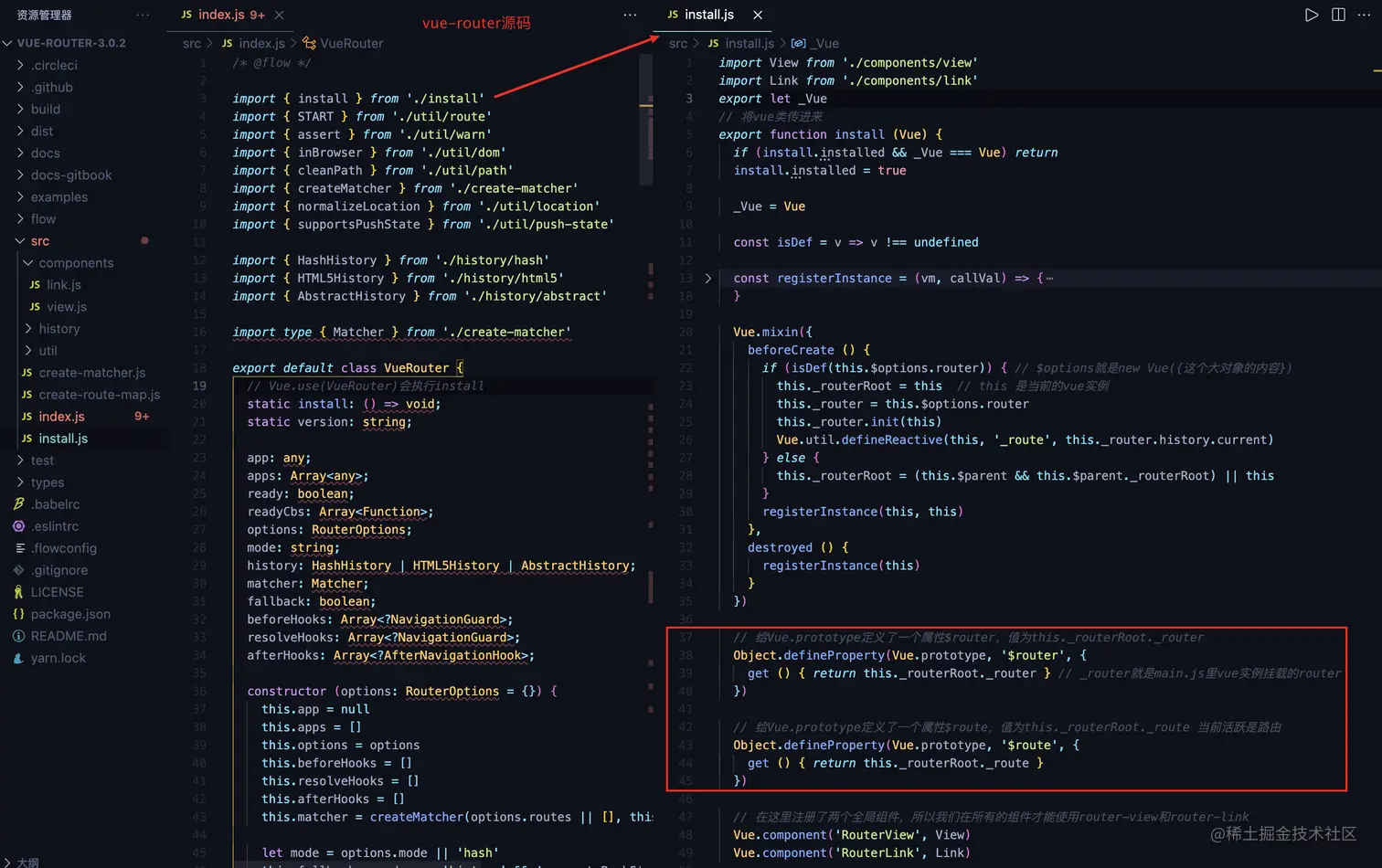Expand the examples folder

tap(20, 196)
